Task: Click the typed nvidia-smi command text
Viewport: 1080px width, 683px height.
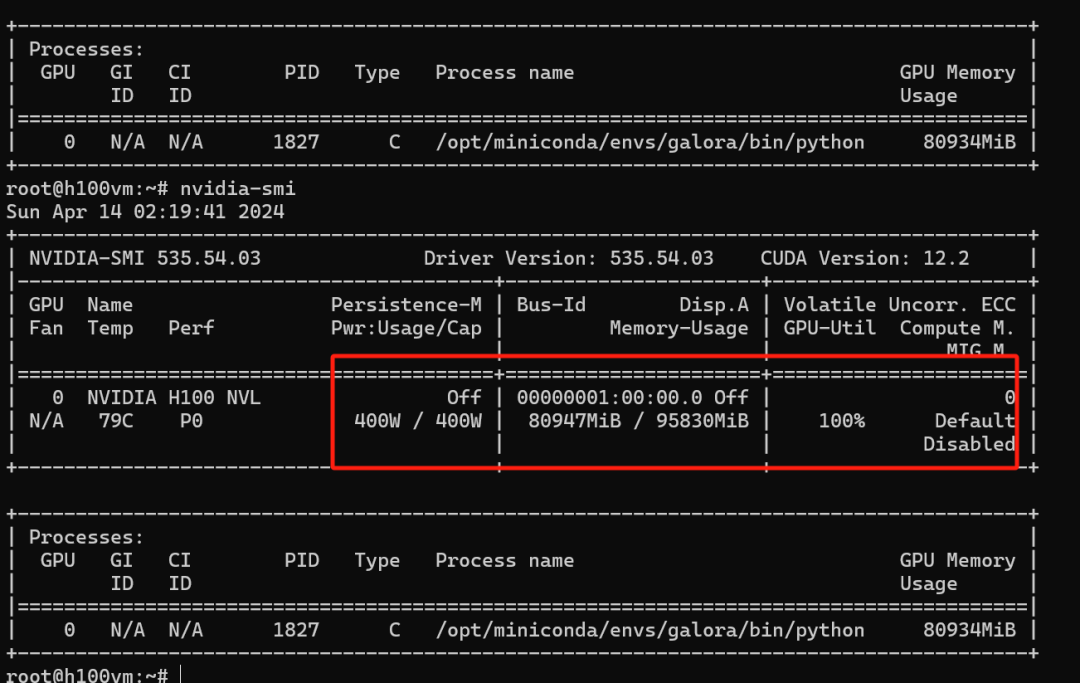Action: (x=237, y=188)
